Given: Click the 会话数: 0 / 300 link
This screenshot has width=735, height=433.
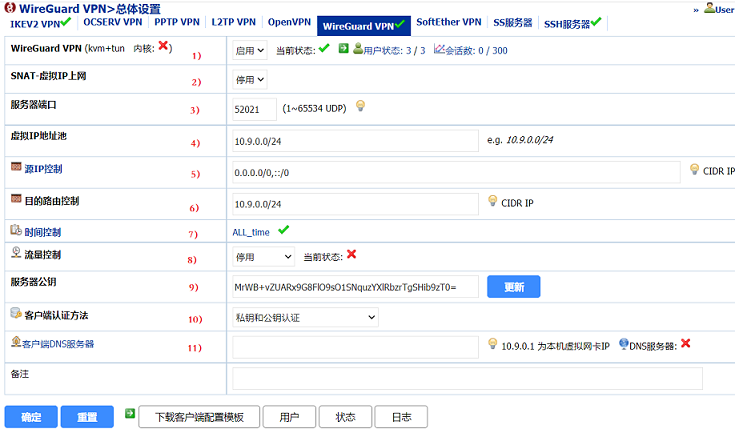Looking at the screenshot, I should point(476,51).
